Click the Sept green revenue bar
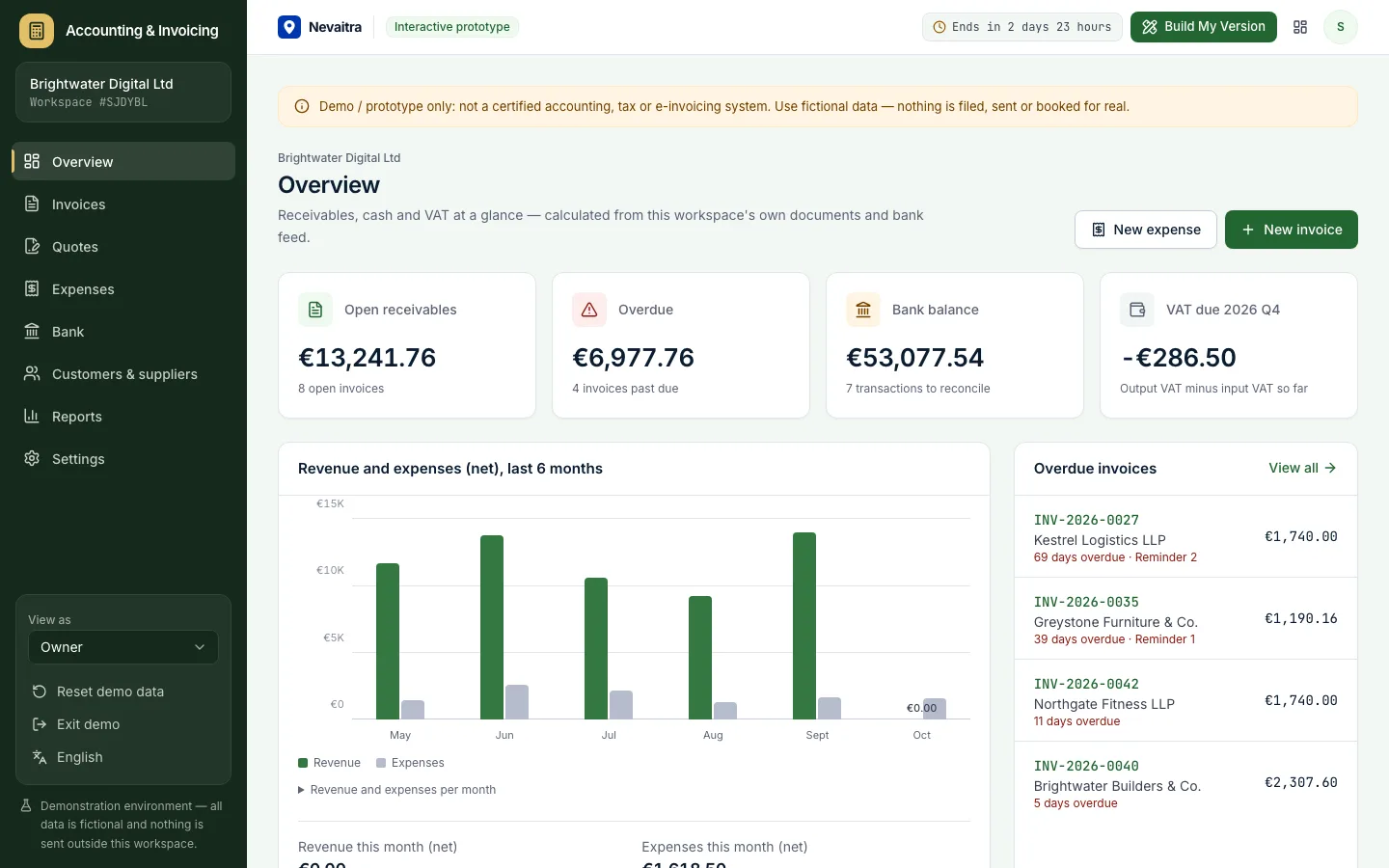The image size is (1389, 868). 804,626
